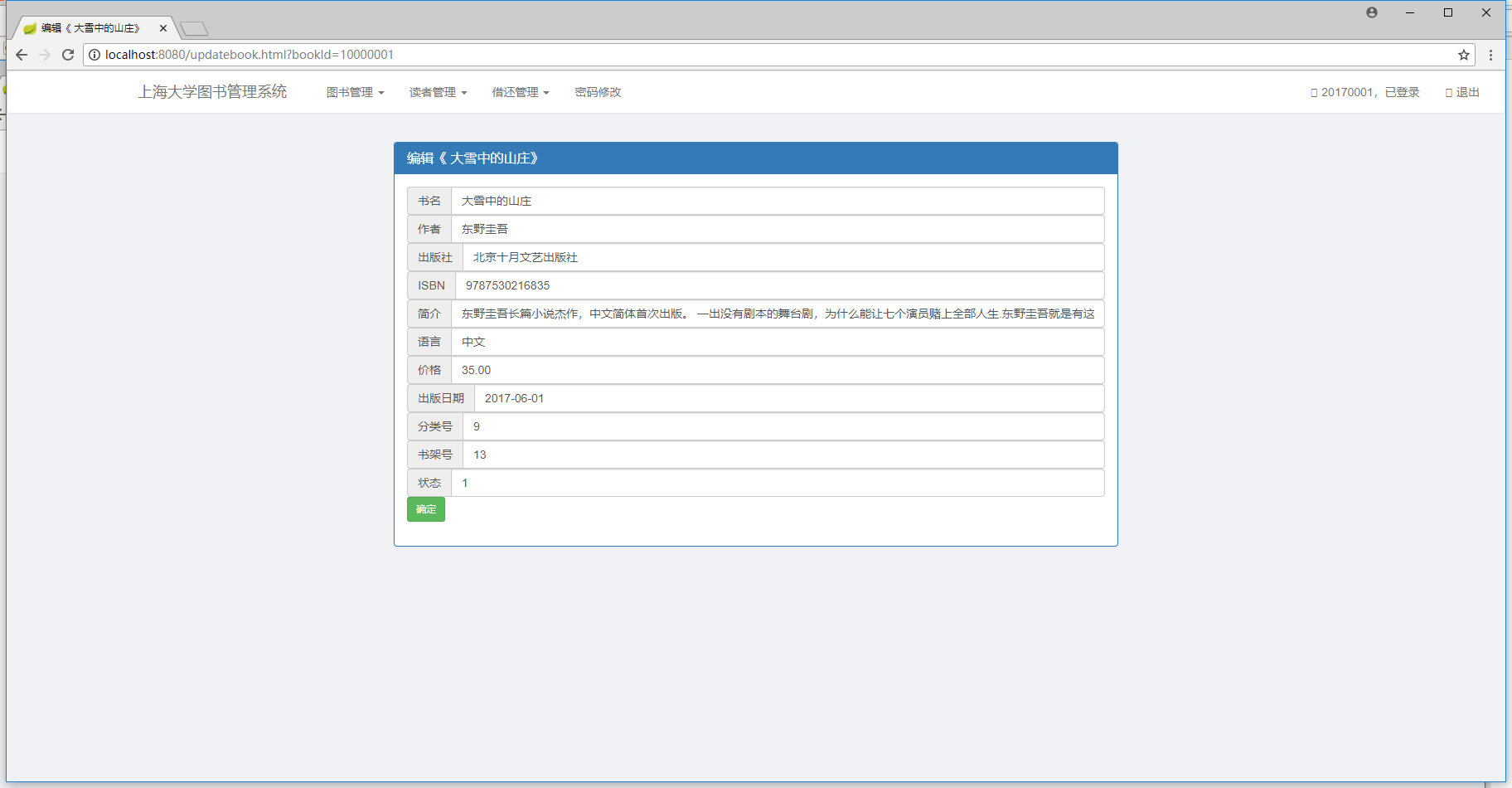Open Chrome three-dot menu
Screen dimensions: 1512x788
(1490, 55)
